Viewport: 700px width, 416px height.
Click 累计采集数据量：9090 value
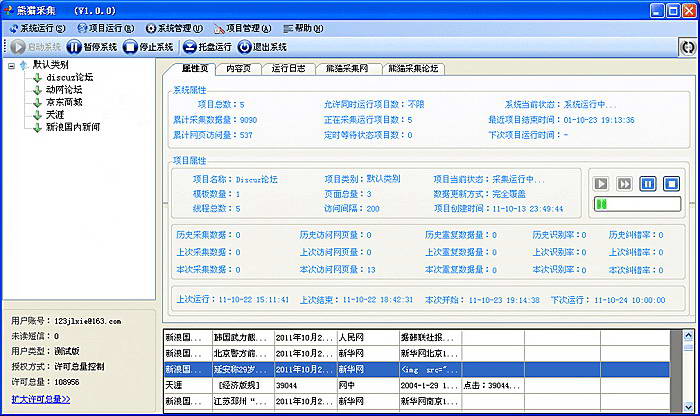point(248,120)
